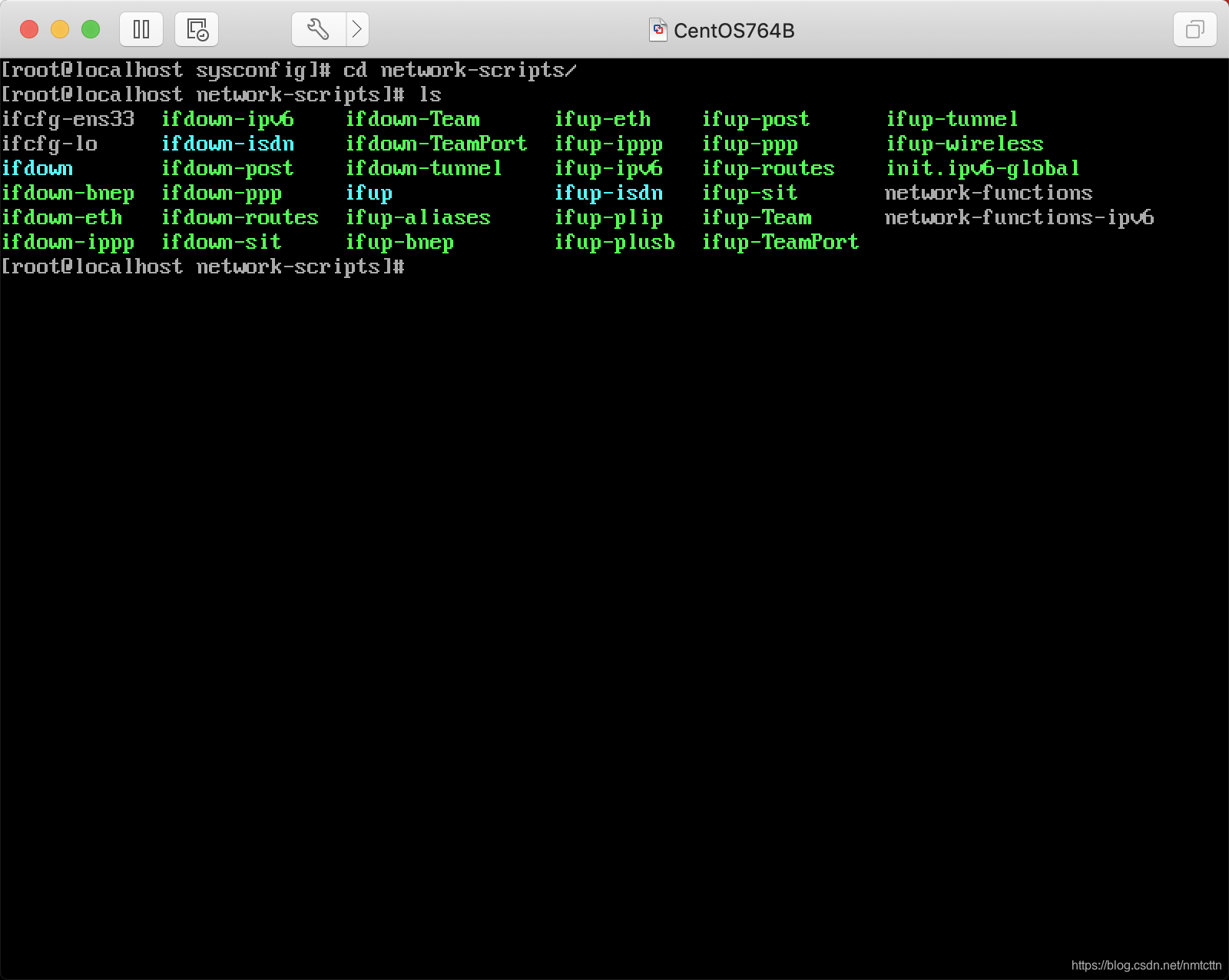Viewport: 1229px width, 980px height.
Task: Click the ifup-ppp file name
Action: pos(750,144)
